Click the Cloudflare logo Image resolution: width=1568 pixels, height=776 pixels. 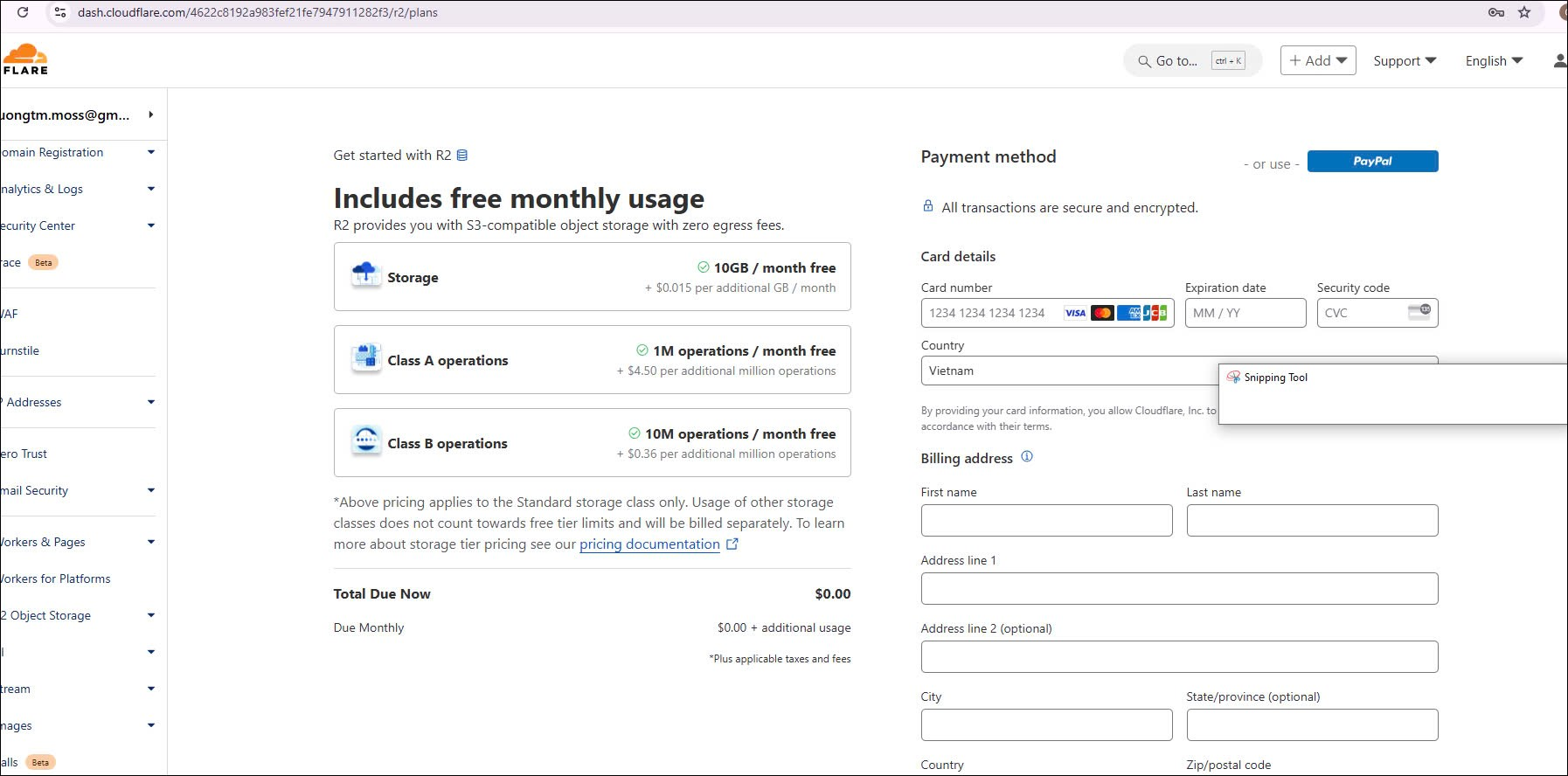[x=24, y=59]
